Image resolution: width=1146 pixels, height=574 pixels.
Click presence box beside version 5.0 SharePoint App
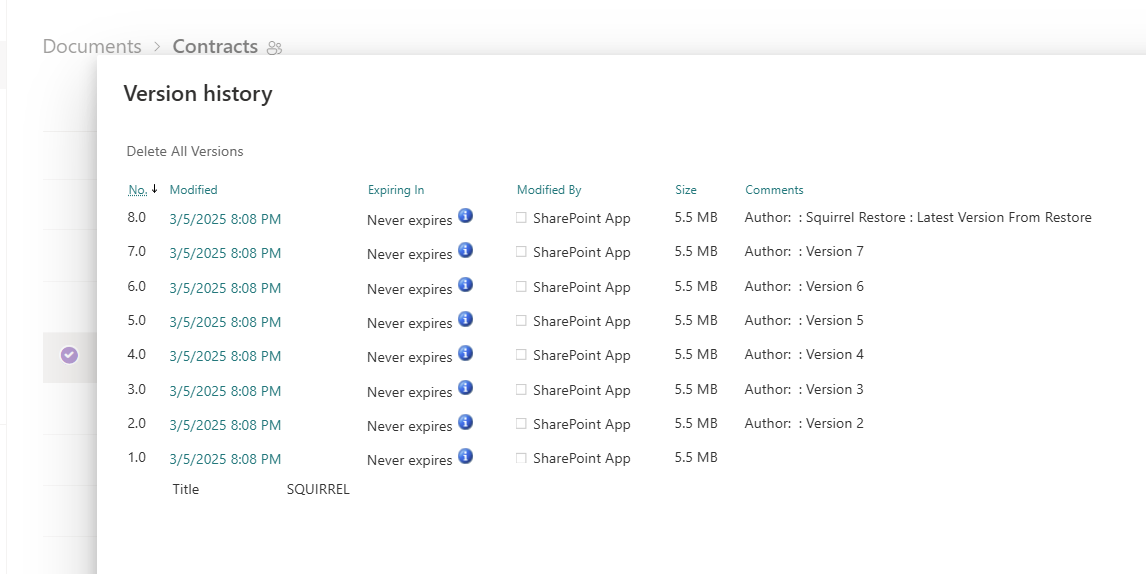tap(521, 321)
